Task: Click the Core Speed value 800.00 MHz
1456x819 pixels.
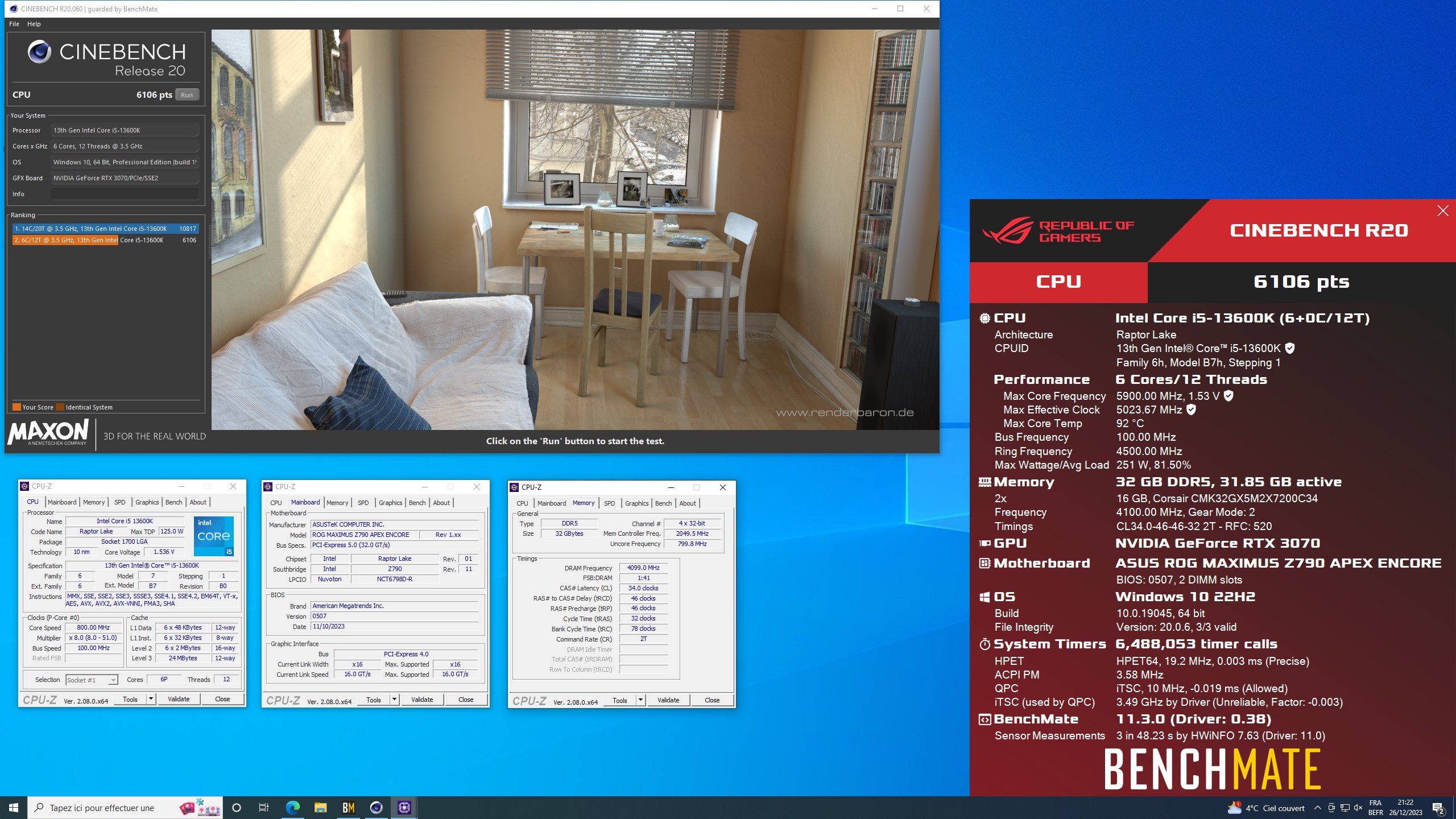Action: [93, 628]
